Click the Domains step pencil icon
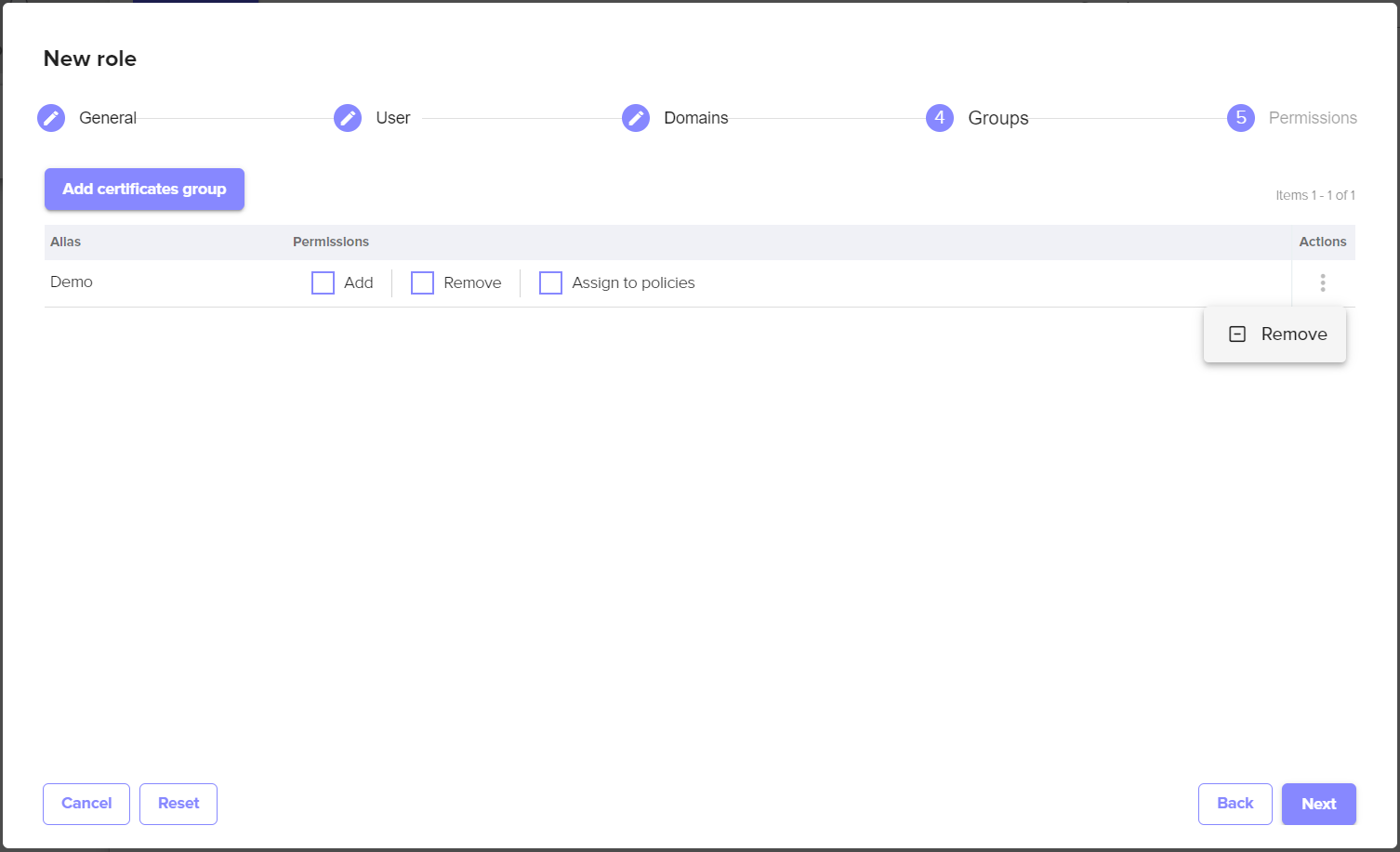 (x=636, y=118)
